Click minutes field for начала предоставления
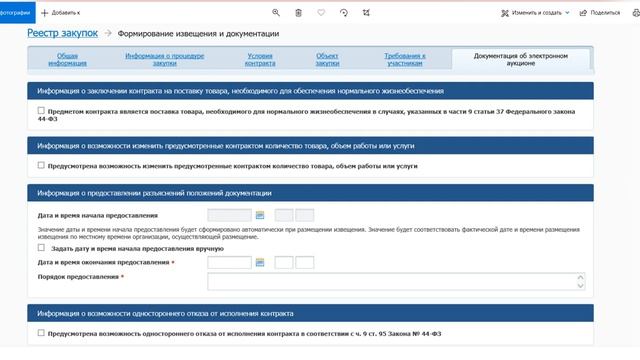This screenshot has height=360, width=640. pos(304,215)
